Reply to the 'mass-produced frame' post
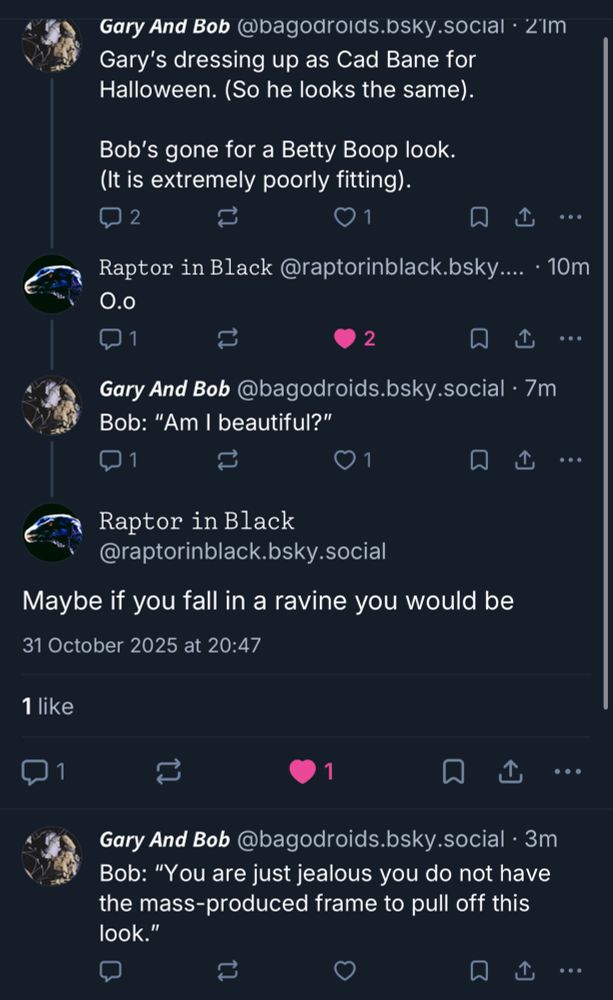The image size is (613, 1000). 111,969
